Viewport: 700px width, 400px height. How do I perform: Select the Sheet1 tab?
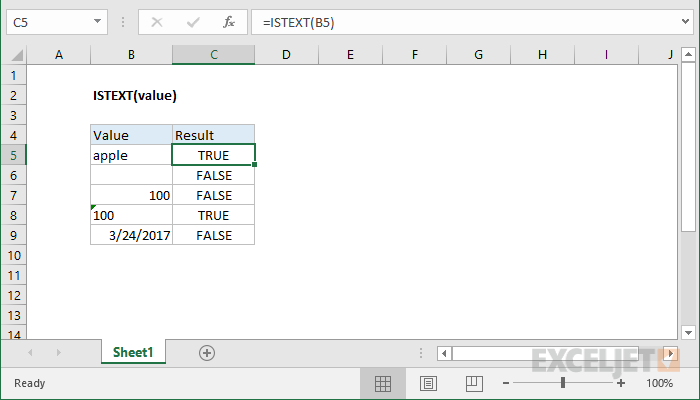(133, 352)
